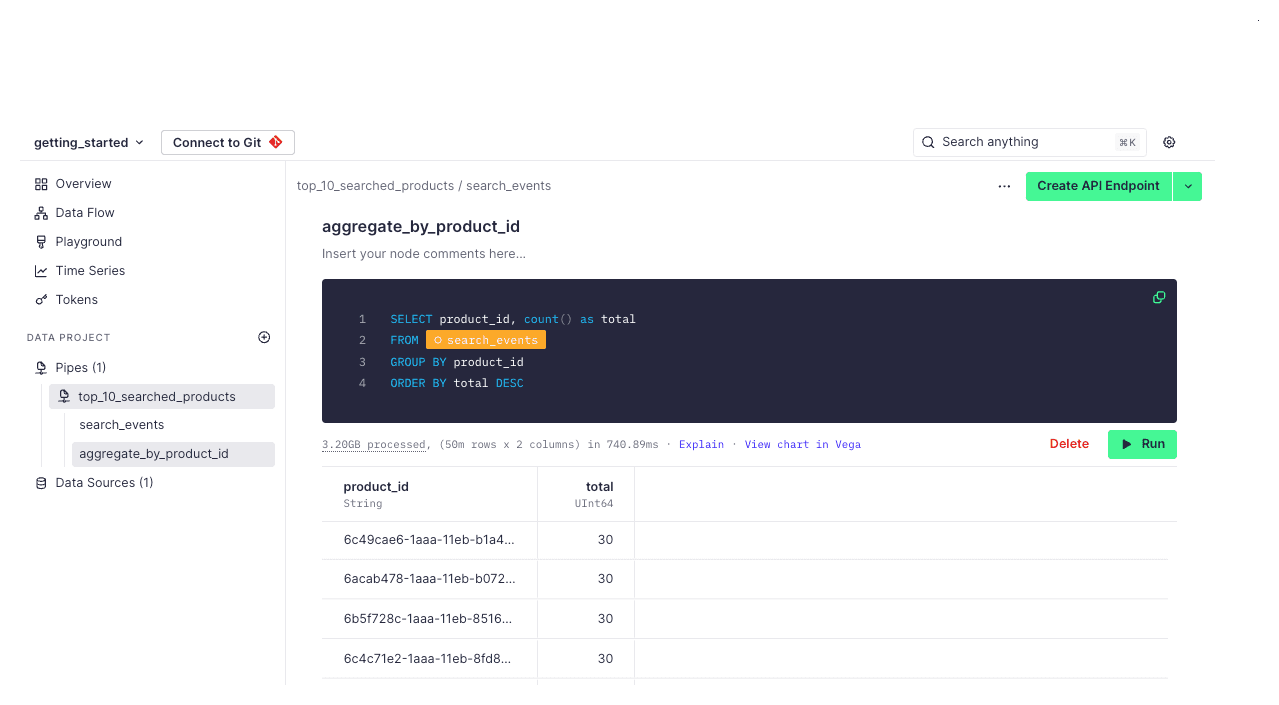Click top_10_searched_products in the breadcrumb
Viewport: 1279px width, 705px height.
coord(376,186)
